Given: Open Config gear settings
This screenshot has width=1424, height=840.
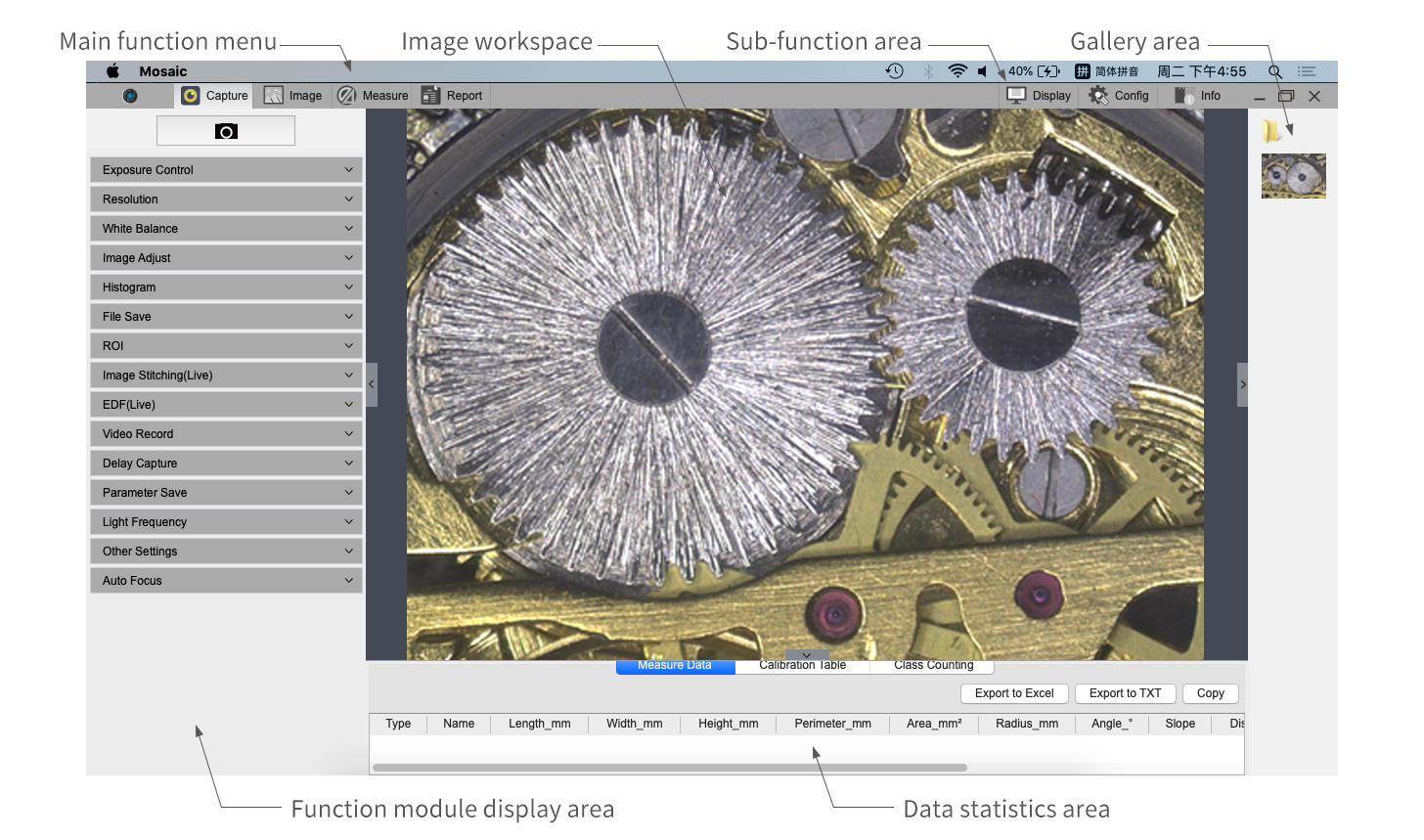Looking at the screenshot, I should (x=1099, y=95).
